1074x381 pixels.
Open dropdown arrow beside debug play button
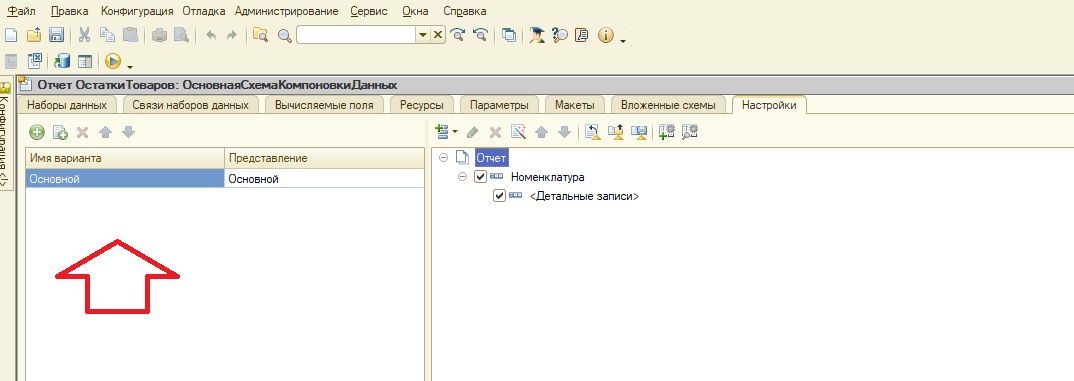point(130,66)
